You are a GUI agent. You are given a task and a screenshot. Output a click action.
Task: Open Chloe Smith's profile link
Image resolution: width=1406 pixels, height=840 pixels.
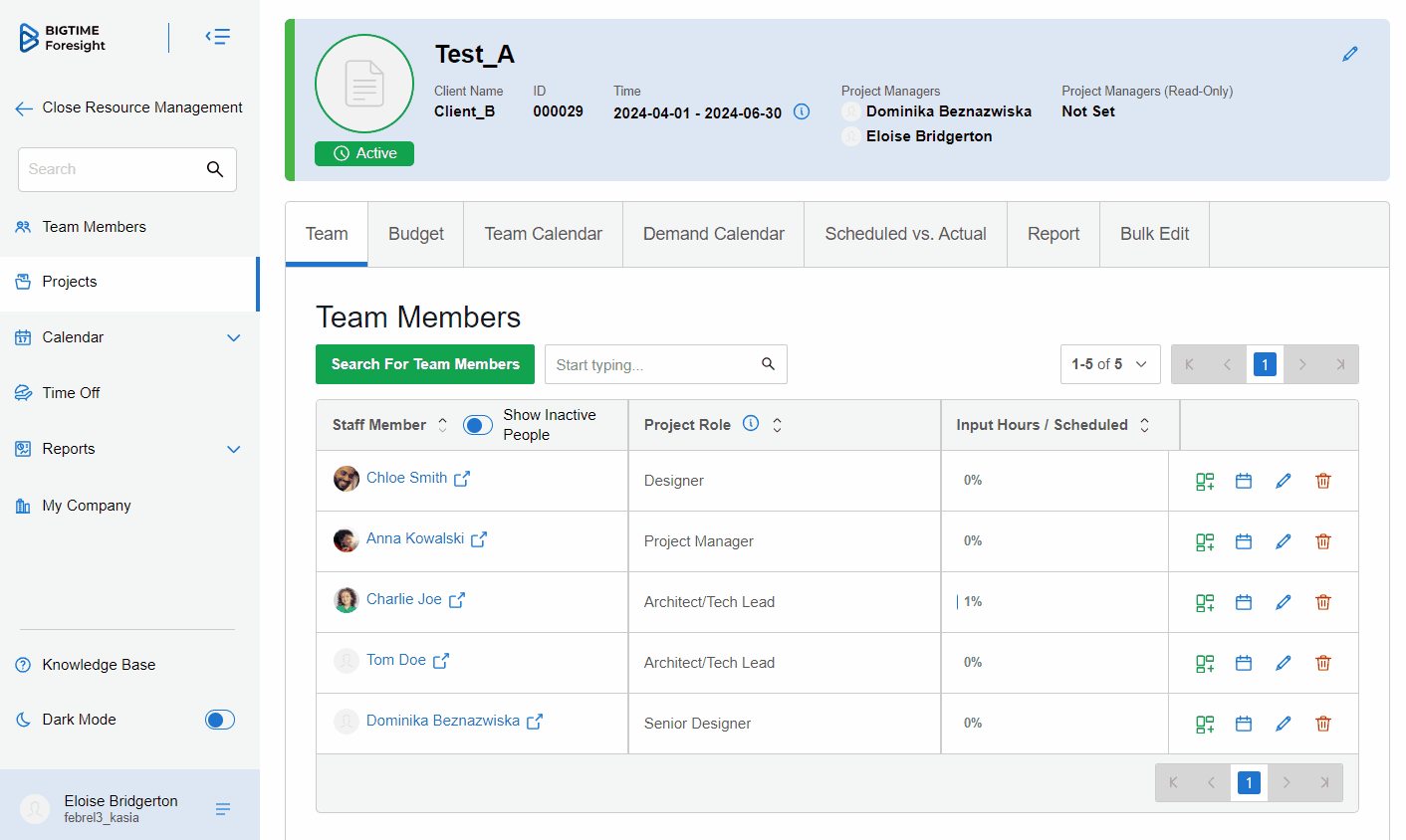pyautogui.click(x=406, y=478)
